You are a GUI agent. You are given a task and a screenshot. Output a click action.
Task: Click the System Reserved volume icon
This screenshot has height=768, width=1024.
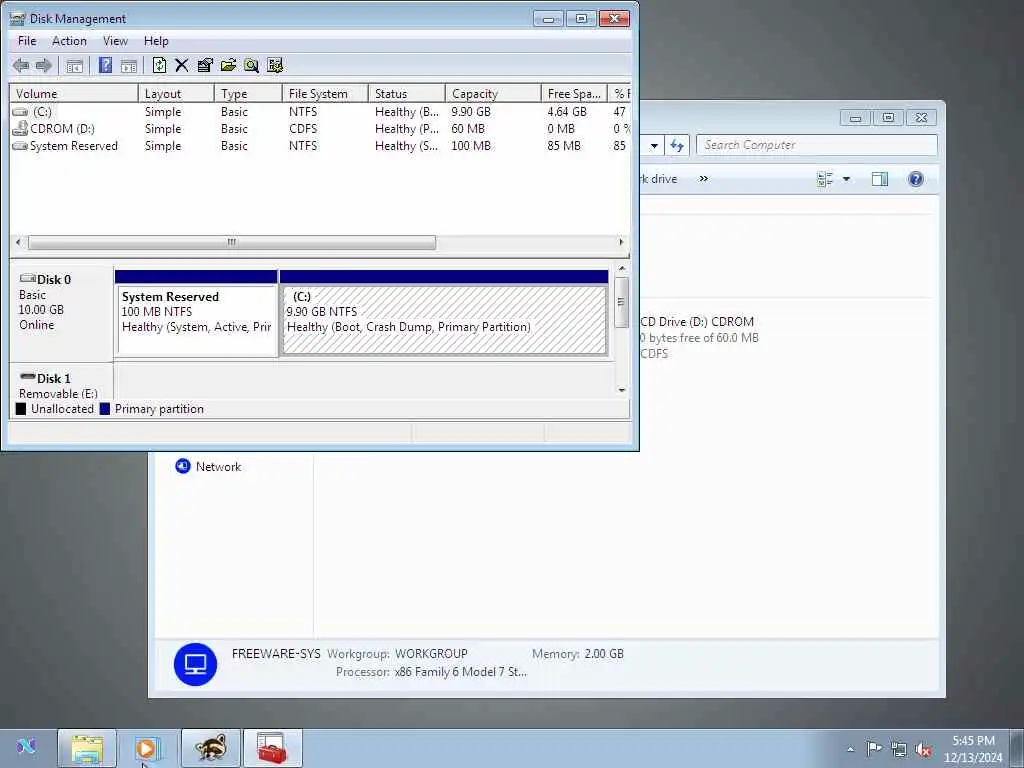[20, 146]
